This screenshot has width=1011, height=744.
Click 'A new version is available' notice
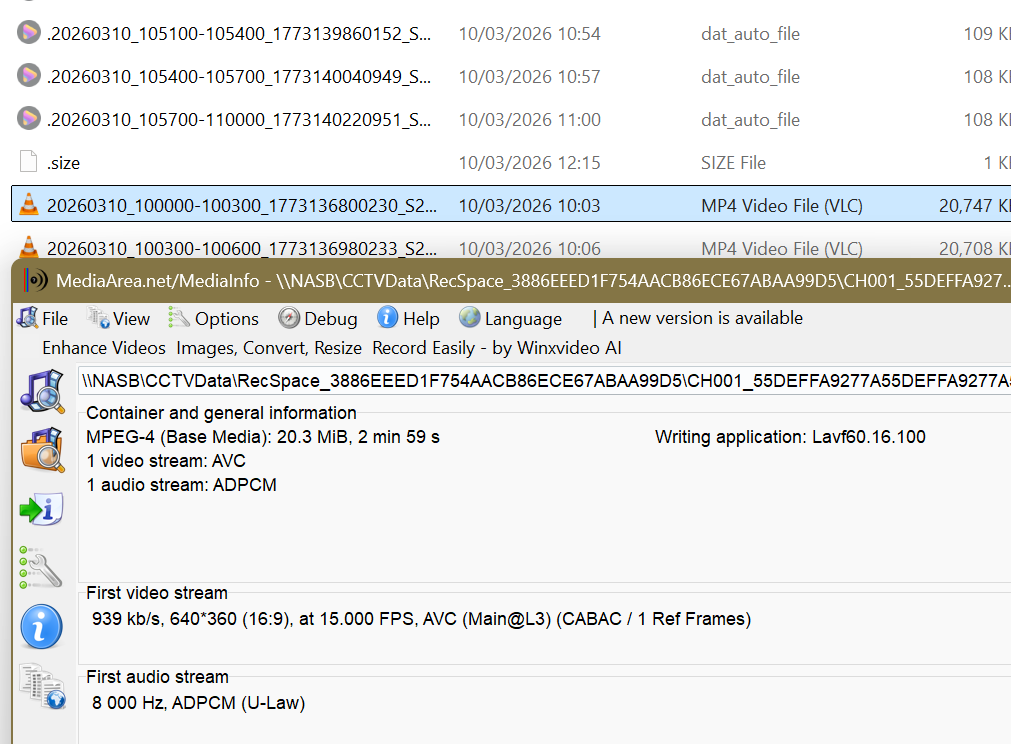(x=702, y=318)
